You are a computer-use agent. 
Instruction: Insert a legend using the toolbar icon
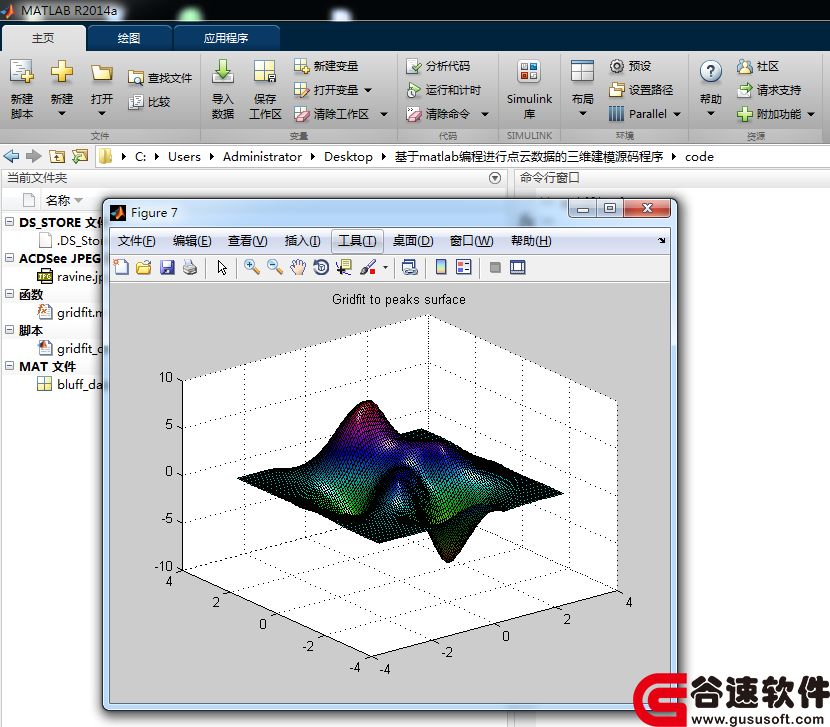click(464, 267)
